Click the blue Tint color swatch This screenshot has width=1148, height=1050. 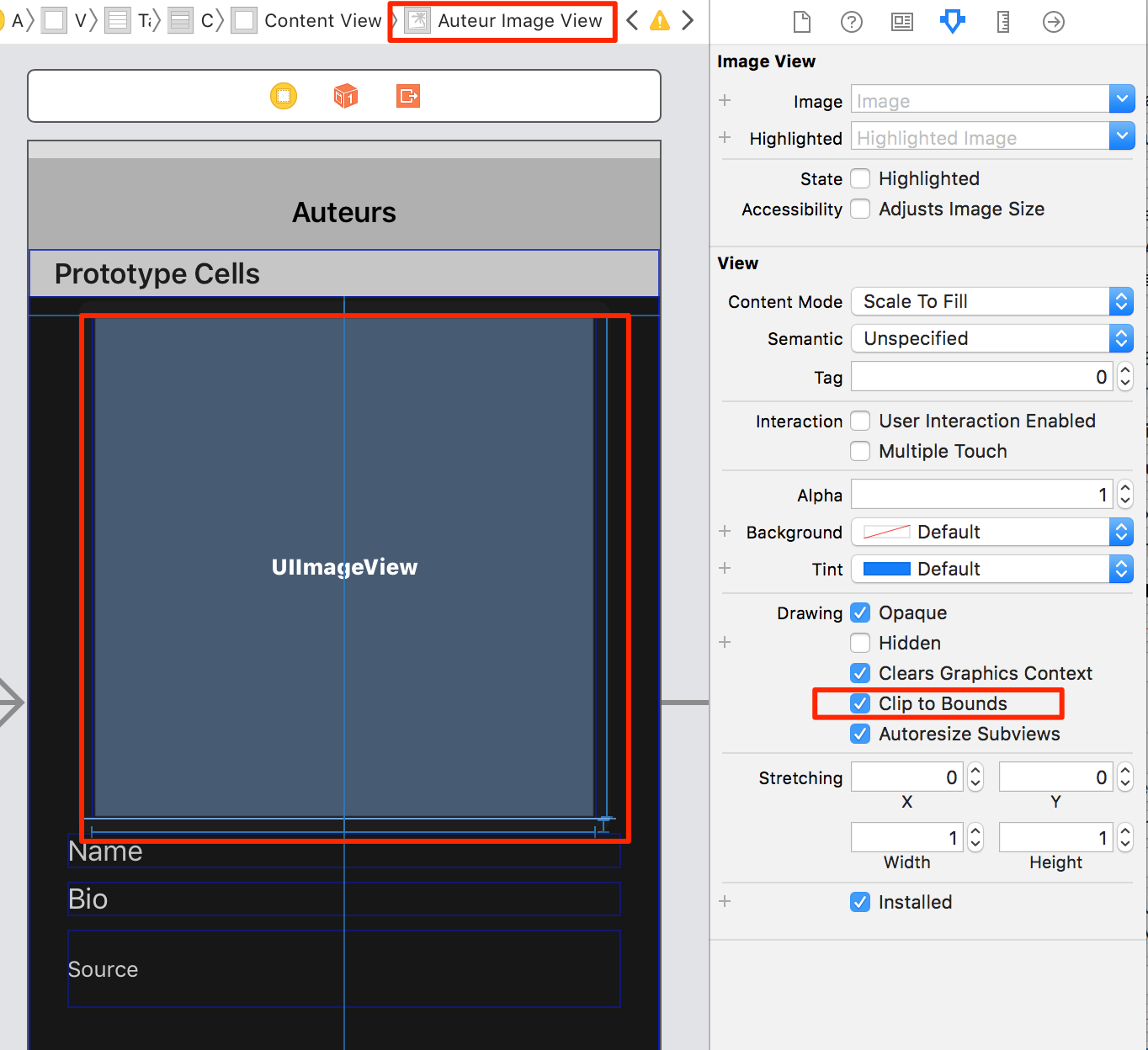coord(886,569)
